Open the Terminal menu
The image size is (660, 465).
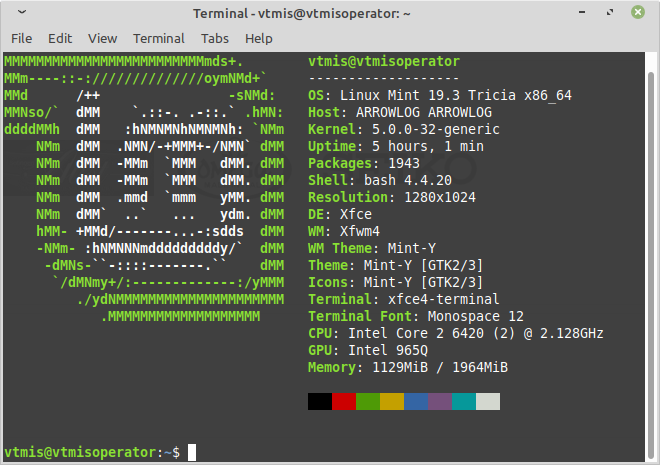[x=159, y=39]
